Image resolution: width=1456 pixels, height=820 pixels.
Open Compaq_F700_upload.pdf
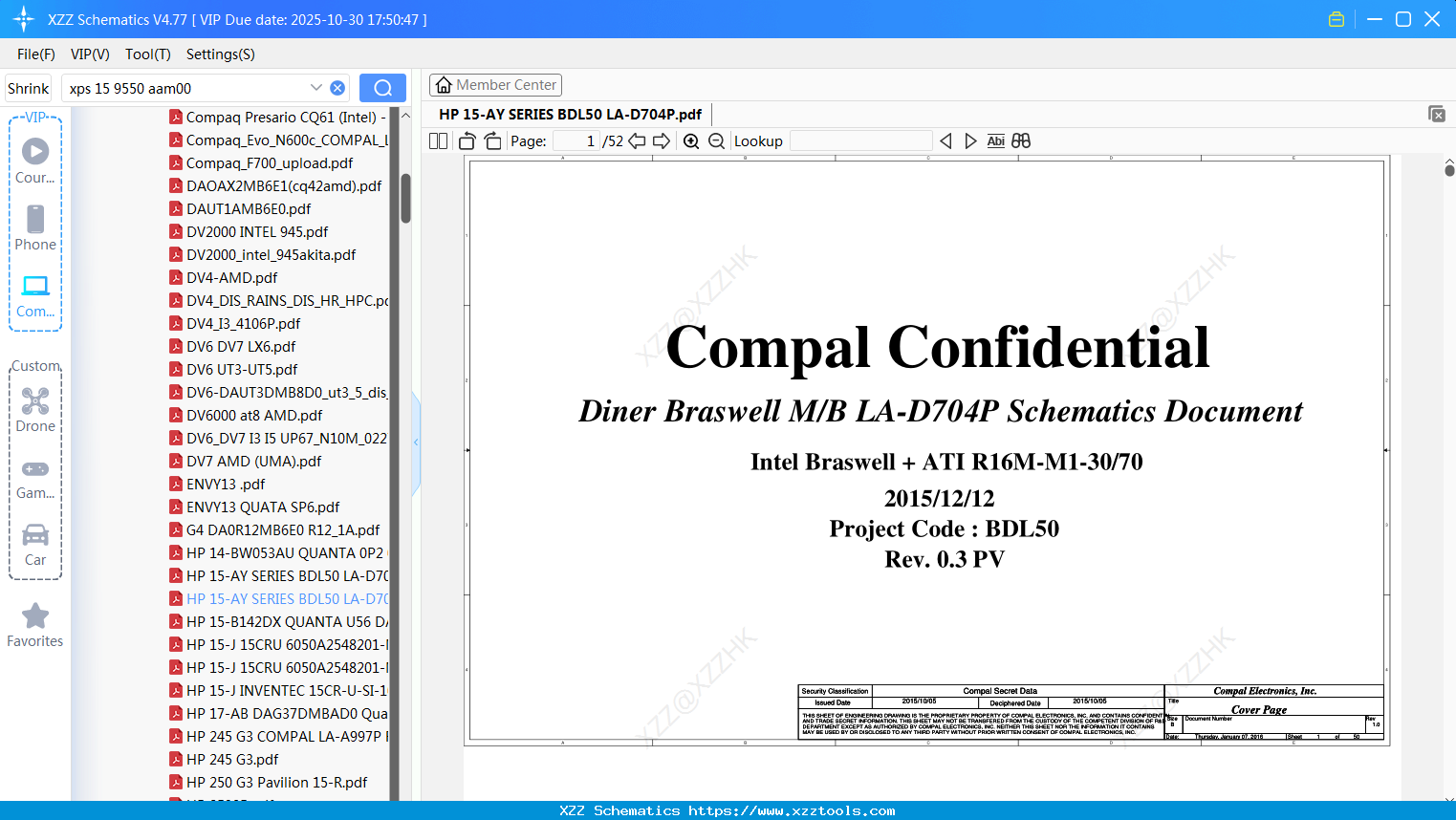tap(261, 162)
